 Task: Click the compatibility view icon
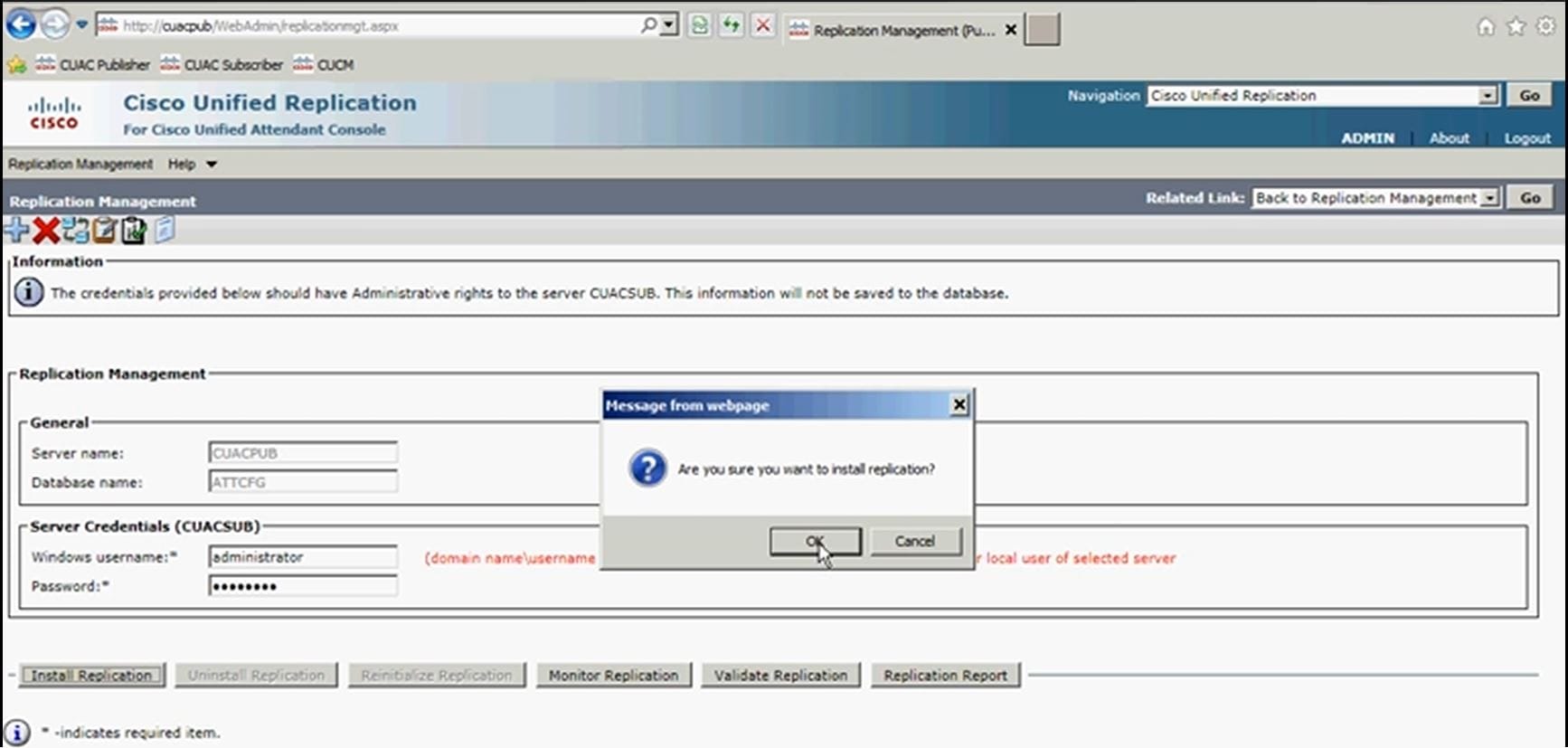click(x=699, y=25)
